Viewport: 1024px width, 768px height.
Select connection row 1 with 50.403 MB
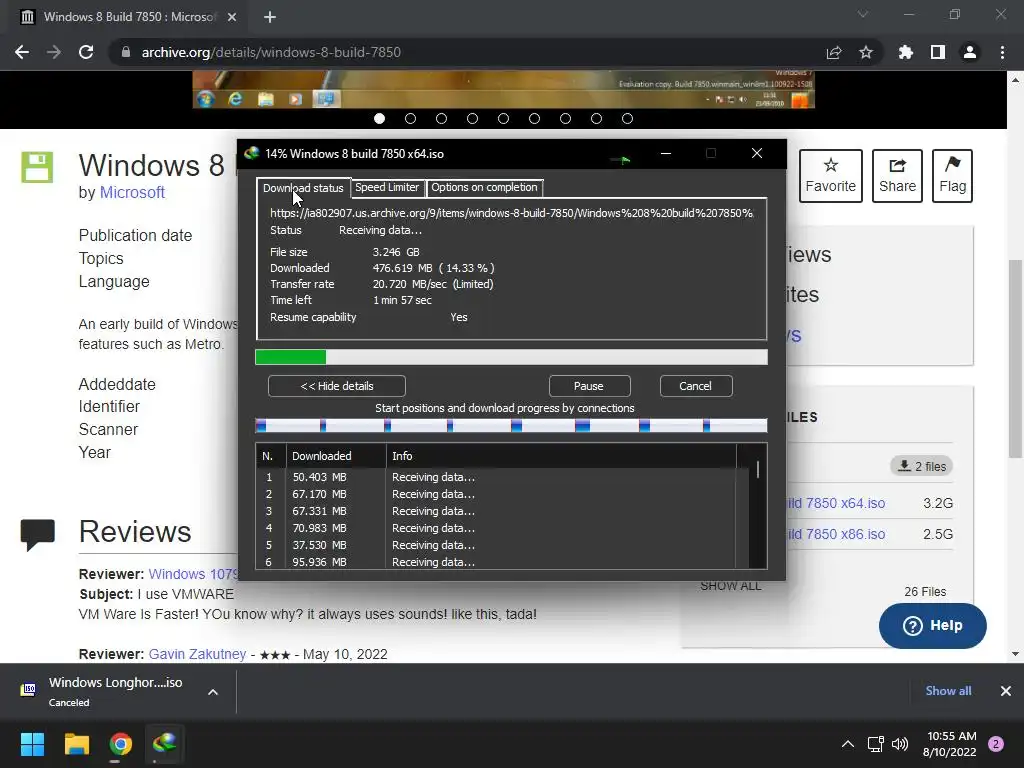[496, 477]
